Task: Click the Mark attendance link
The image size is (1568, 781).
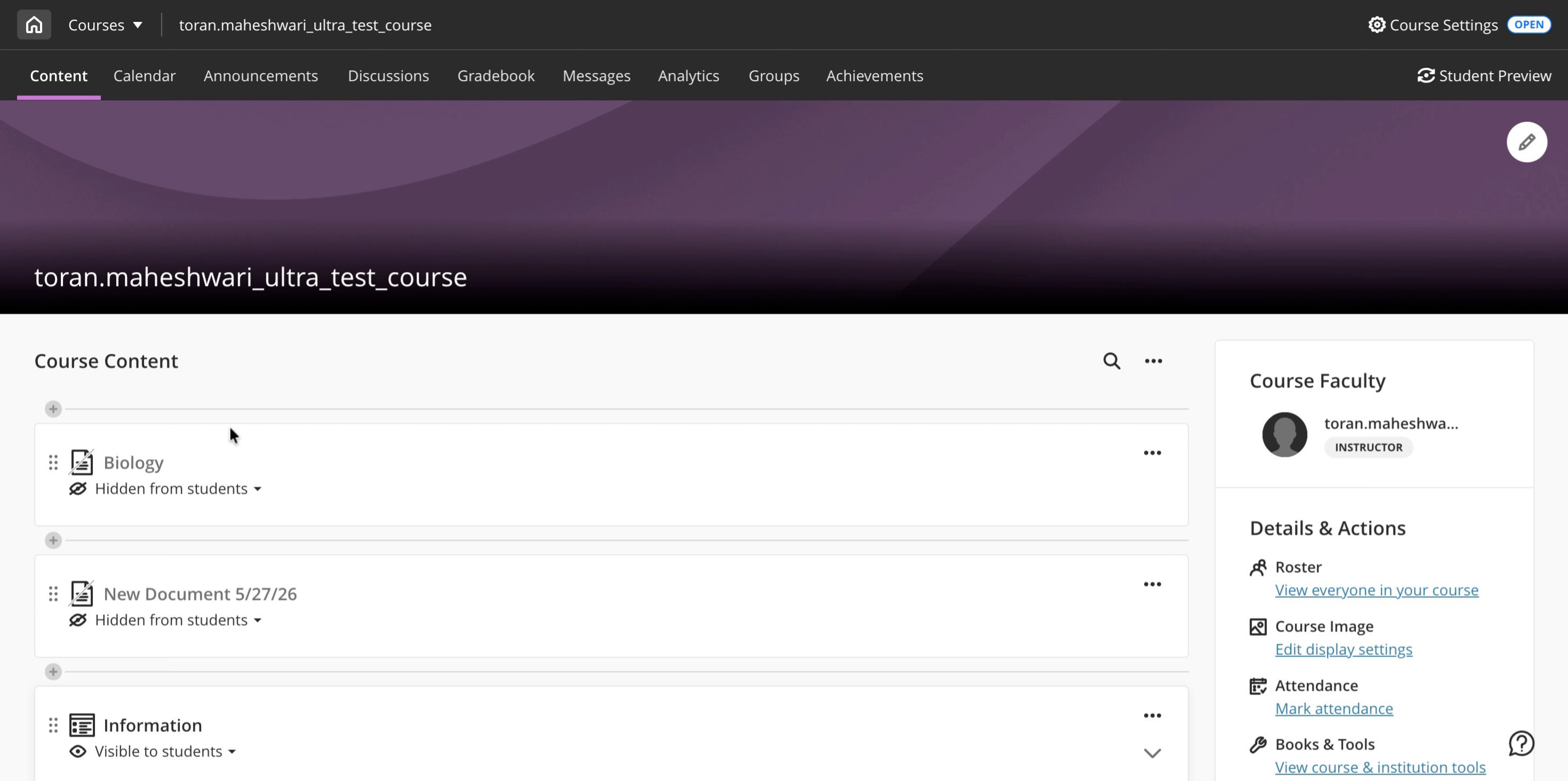Action: click(1334, 708)
